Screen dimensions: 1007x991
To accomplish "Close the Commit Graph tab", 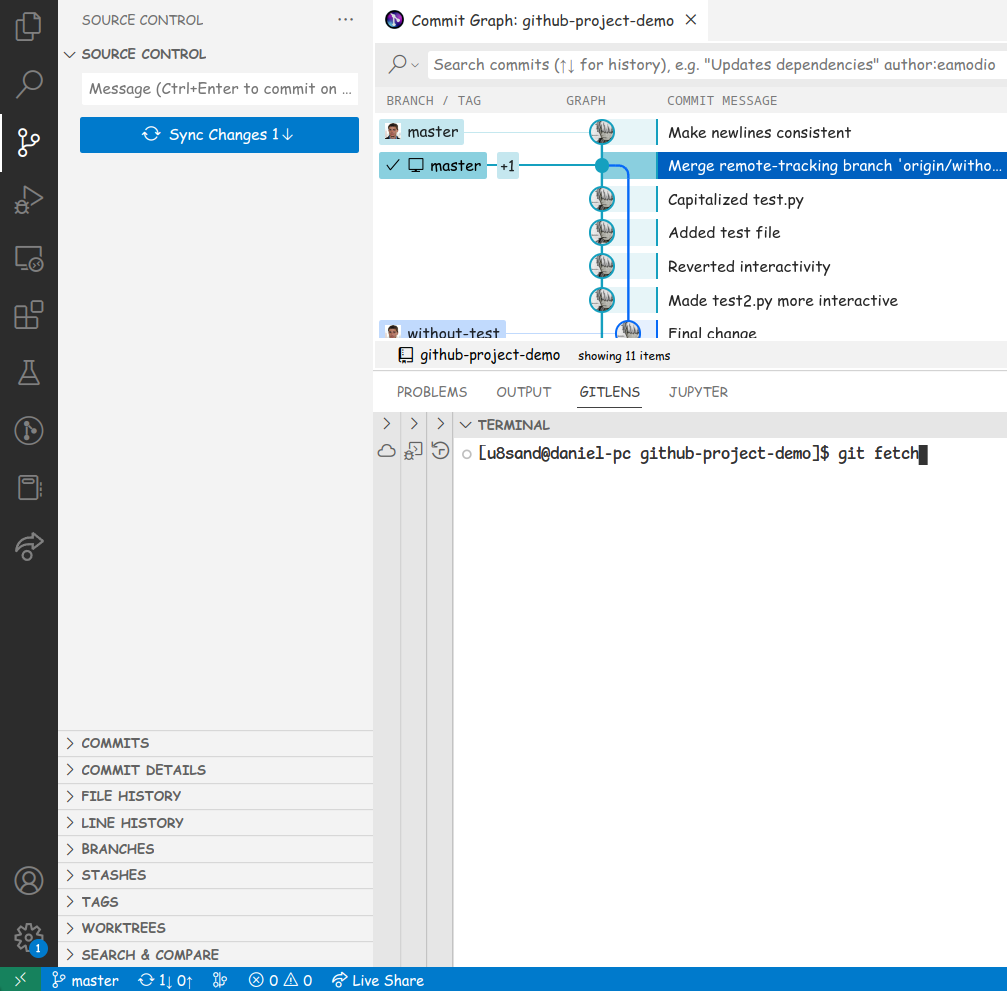I will [691, 20].
